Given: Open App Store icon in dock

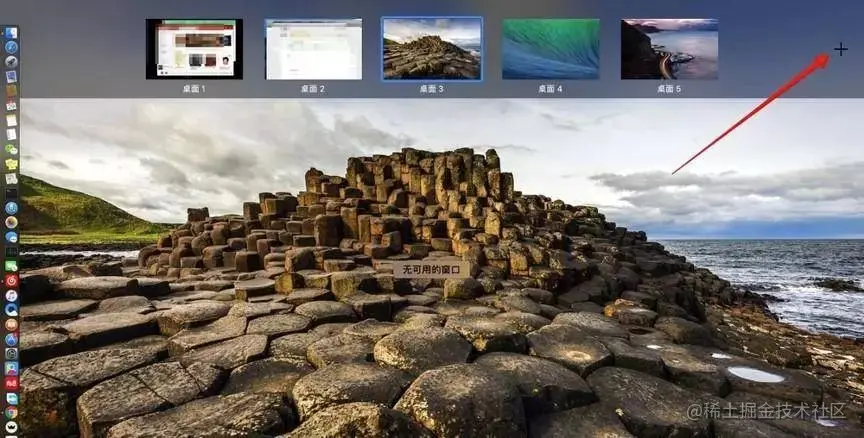Looking at the screenshot, I should (12, 338).
